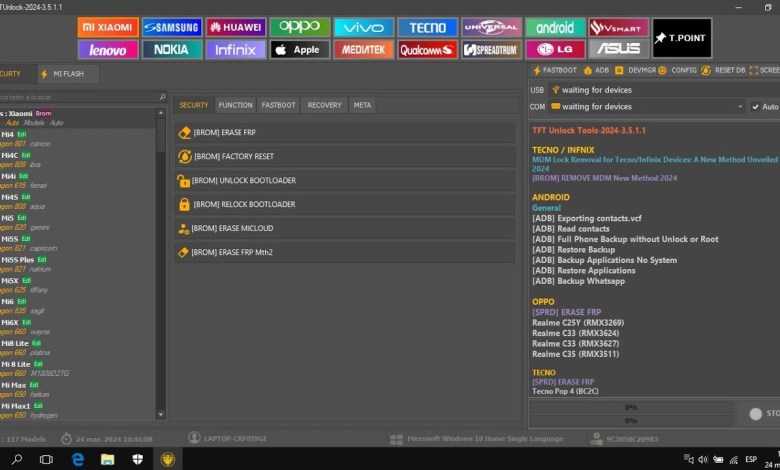The height and width of the screenshot is (470, 780).
Task: Select the Asus brand button
Action: 619,50
